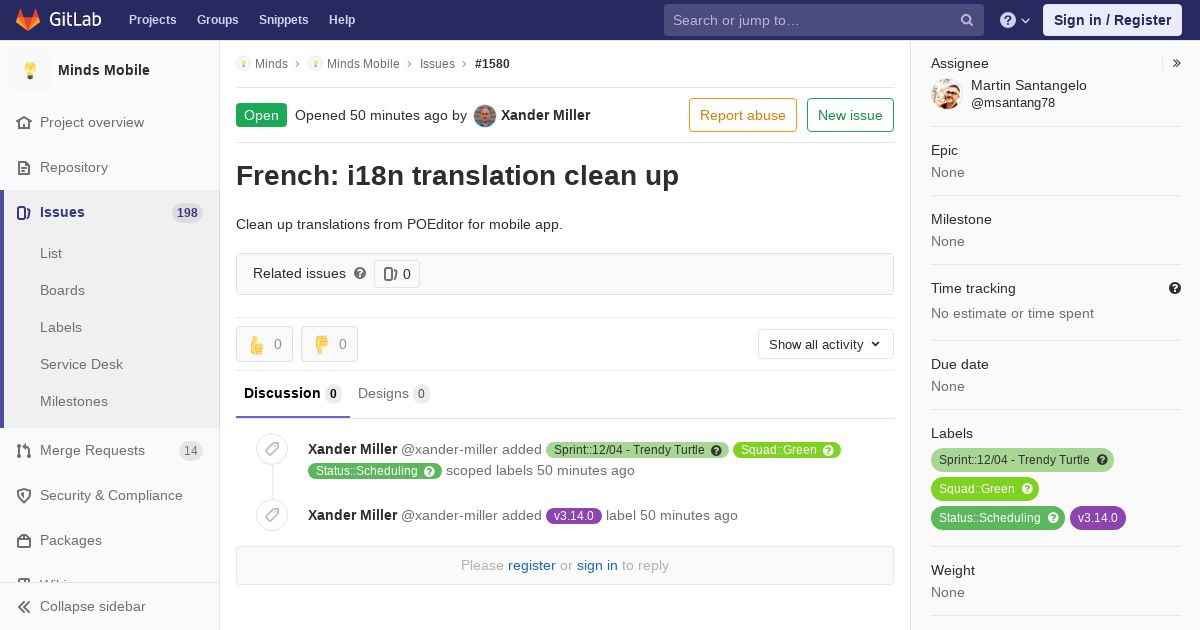This screenshot has width=1200, height=630.
Task: Open Service Desk submenu item
Action: pos(81,364)
